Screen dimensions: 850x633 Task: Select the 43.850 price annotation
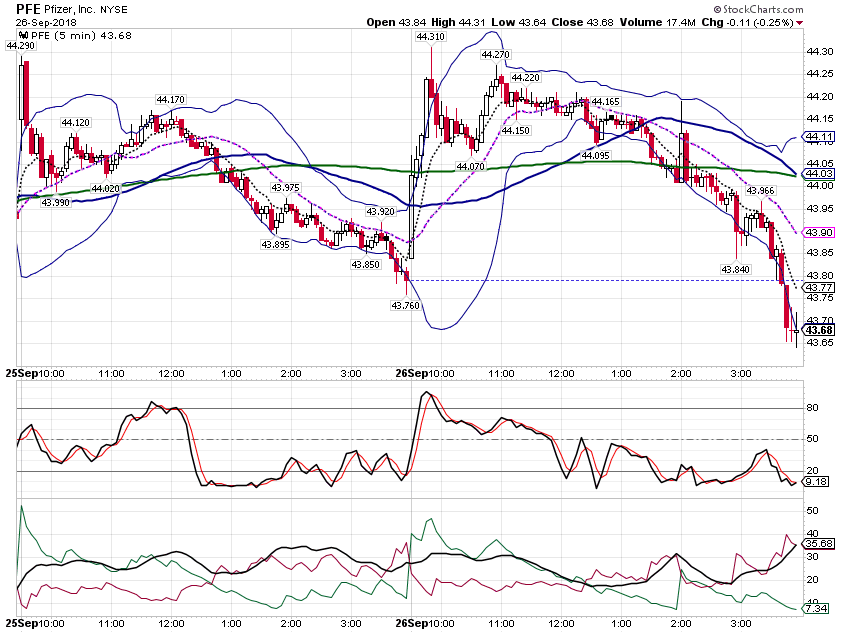point(365,264)
